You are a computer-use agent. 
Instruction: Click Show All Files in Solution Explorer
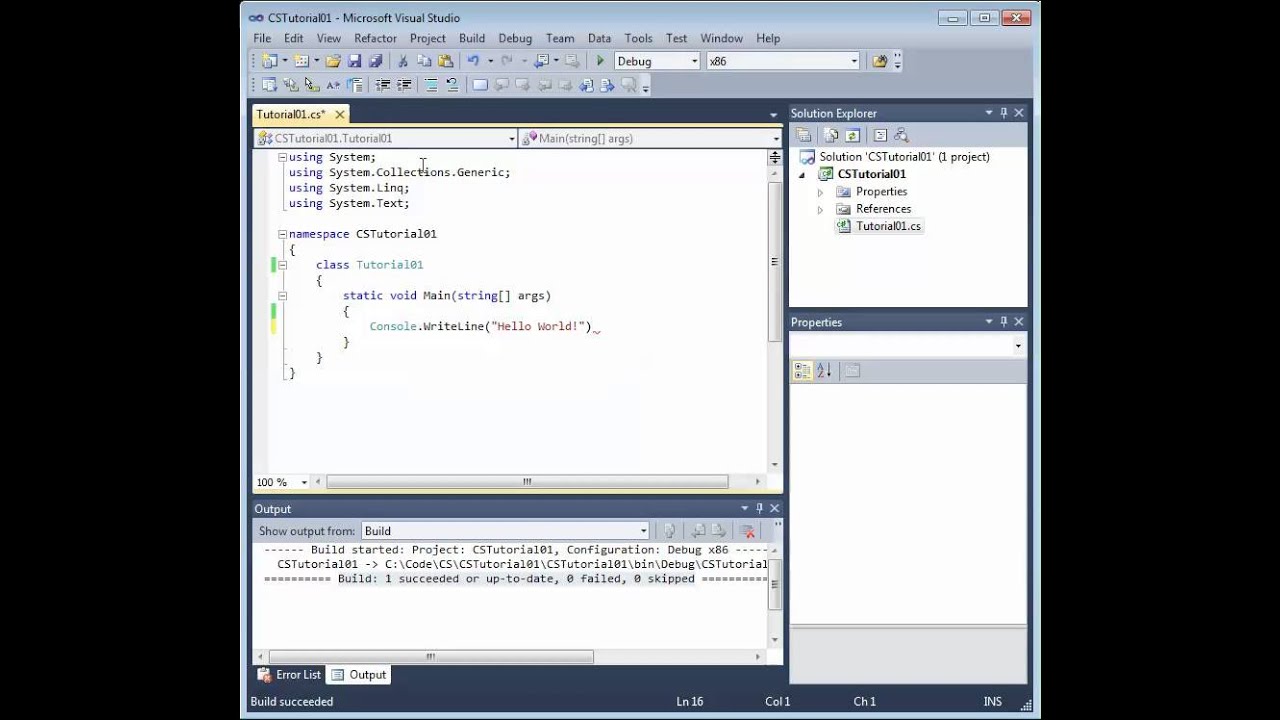point(830,135)
